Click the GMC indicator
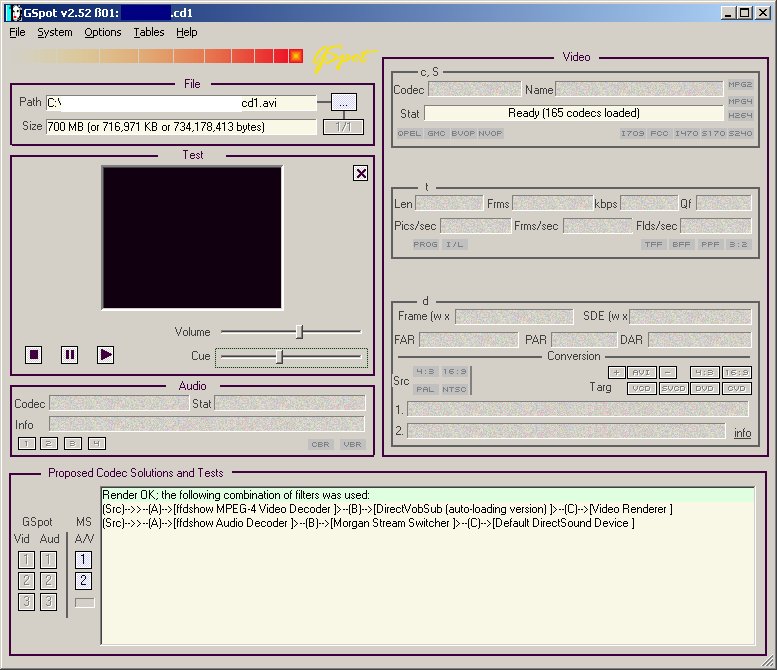 click(x=436, y=133)
